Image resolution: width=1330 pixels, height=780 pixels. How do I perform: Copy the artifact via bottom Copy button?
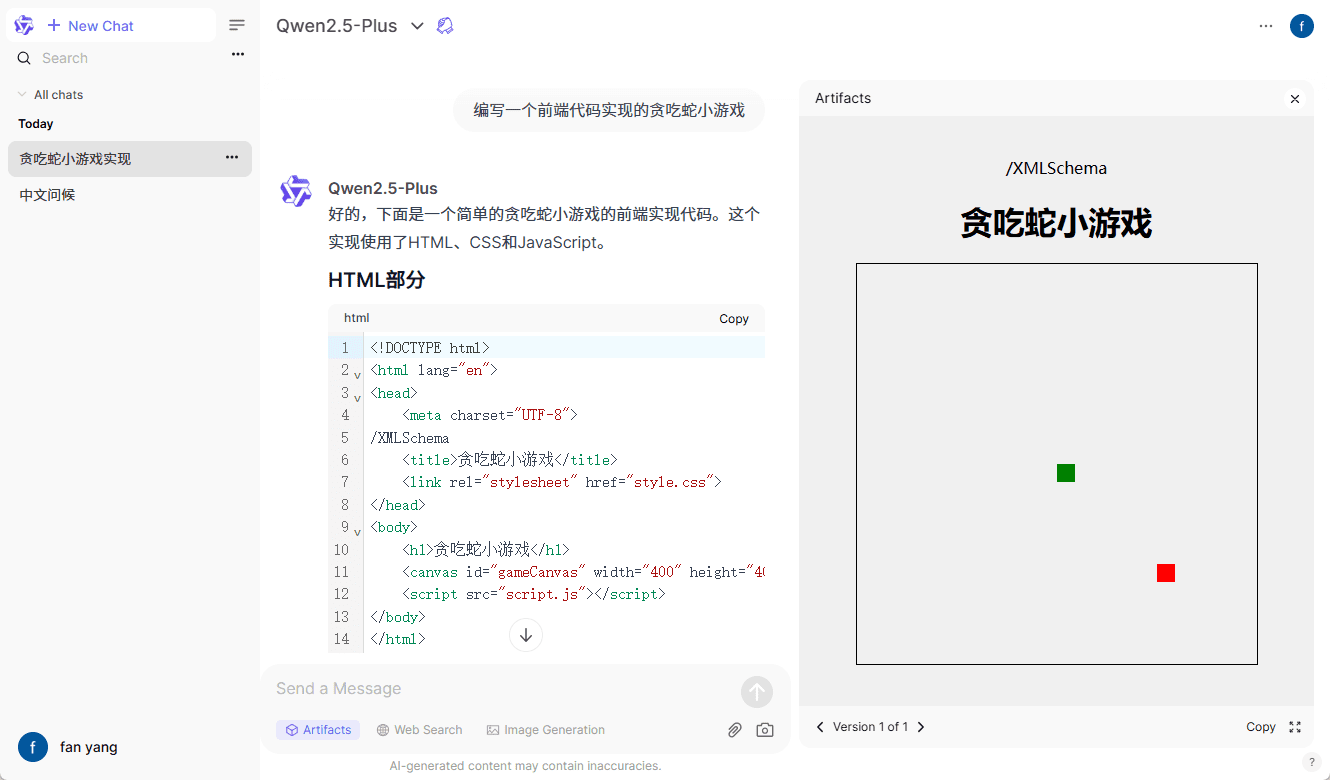tap(1260, 727)
